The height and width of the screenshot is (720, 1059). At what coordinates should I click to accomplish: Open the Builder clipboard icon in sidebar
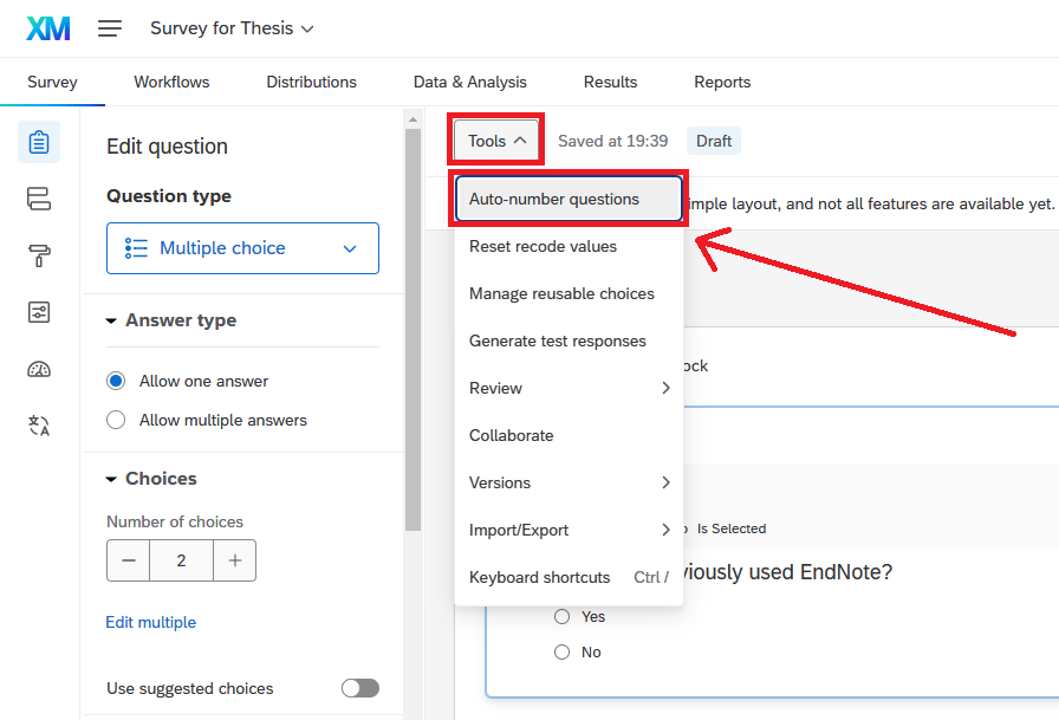coord(39,142)
